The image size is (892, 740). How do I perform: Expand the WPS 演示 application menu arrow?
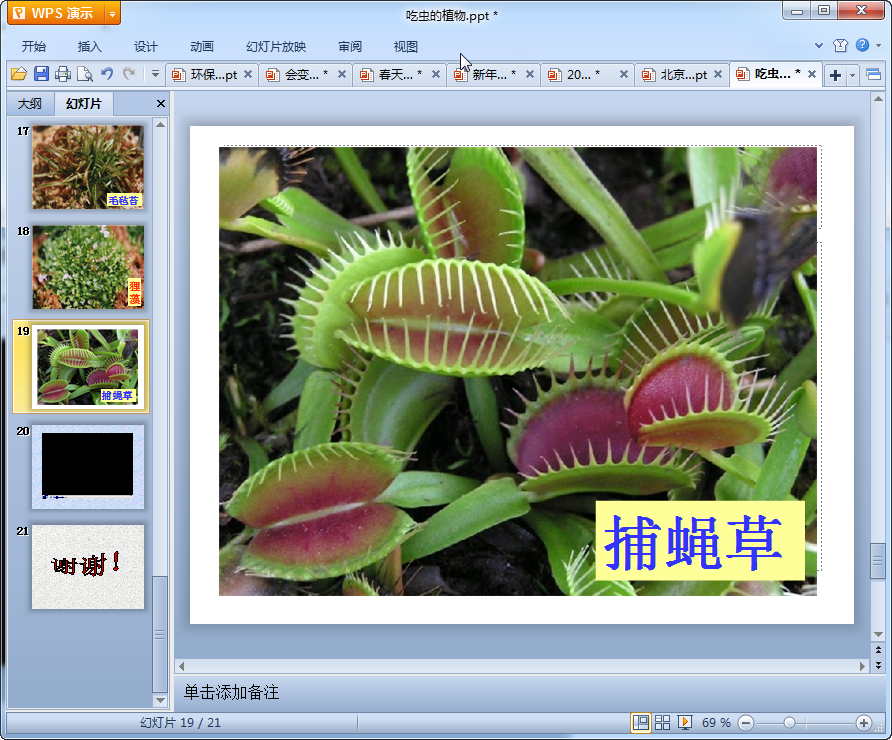(112, 14)
